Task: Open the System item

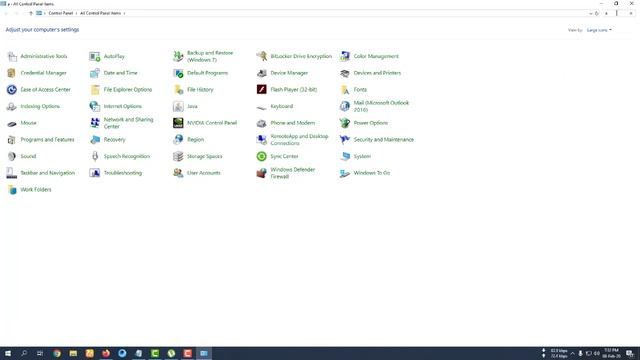Action: (x=355, y=157)
